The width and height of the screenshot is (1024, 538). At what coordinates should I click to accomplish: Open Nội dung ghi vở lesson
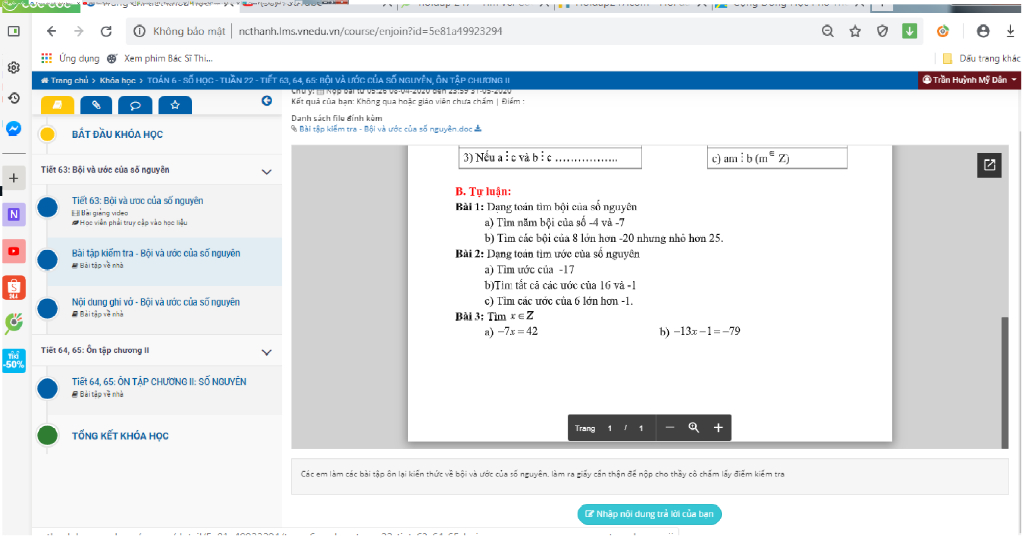[155, 302]
